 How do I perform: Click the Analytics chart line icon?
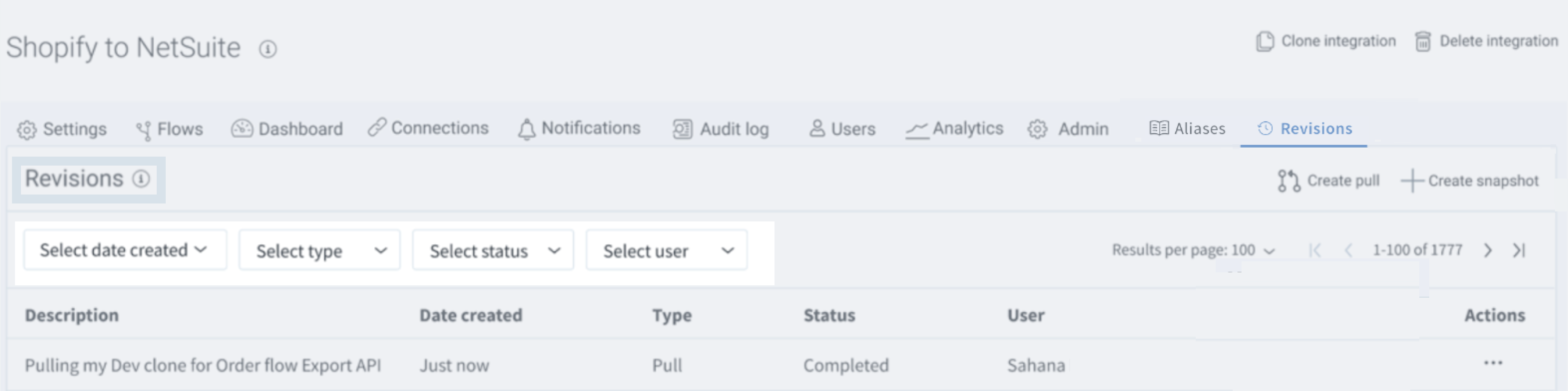click(x=917, y=130)
